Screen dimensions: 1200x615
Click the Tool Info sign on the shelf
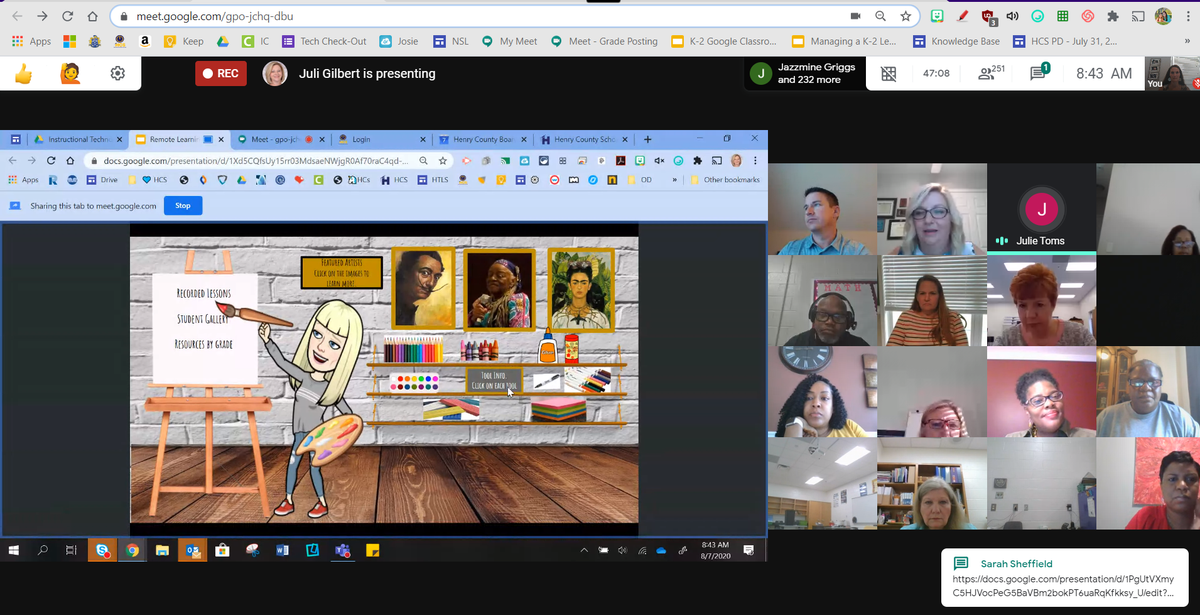(494, 380)
